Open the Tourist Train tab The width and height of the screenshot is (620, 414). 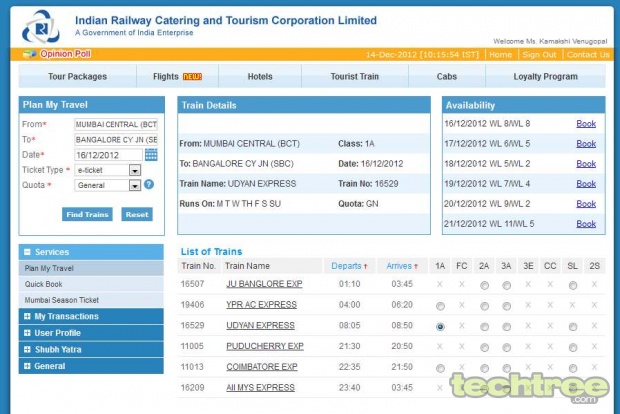coord(355,76)
